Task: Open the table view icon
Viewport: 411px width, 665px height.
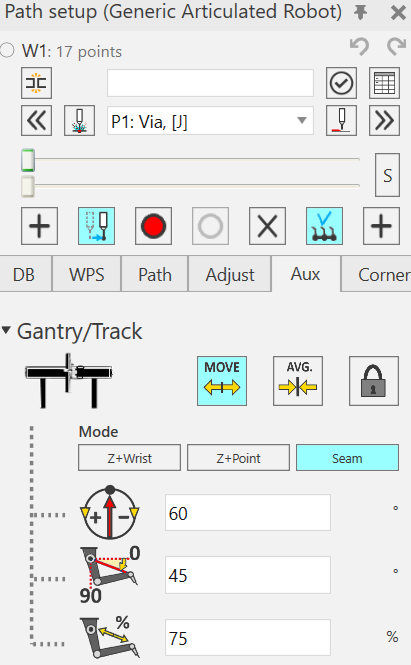Action: coord(384,83)
